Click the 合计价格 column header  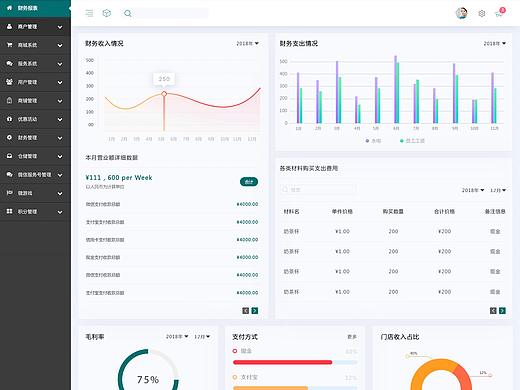click(x=444, y=211)
